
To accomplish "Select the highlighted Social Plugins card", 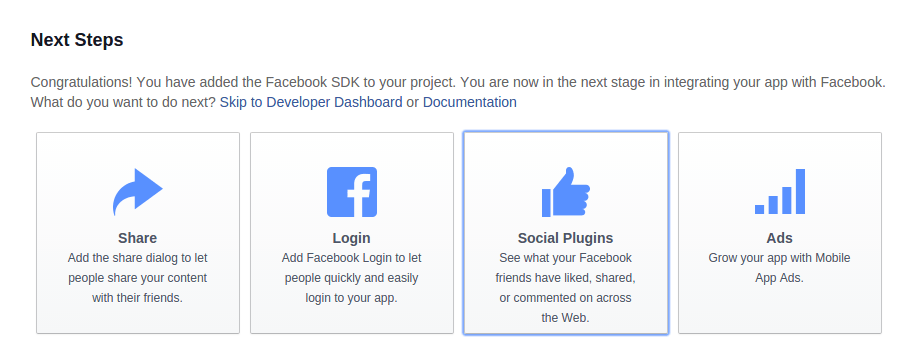I will (x=566, y=233).
